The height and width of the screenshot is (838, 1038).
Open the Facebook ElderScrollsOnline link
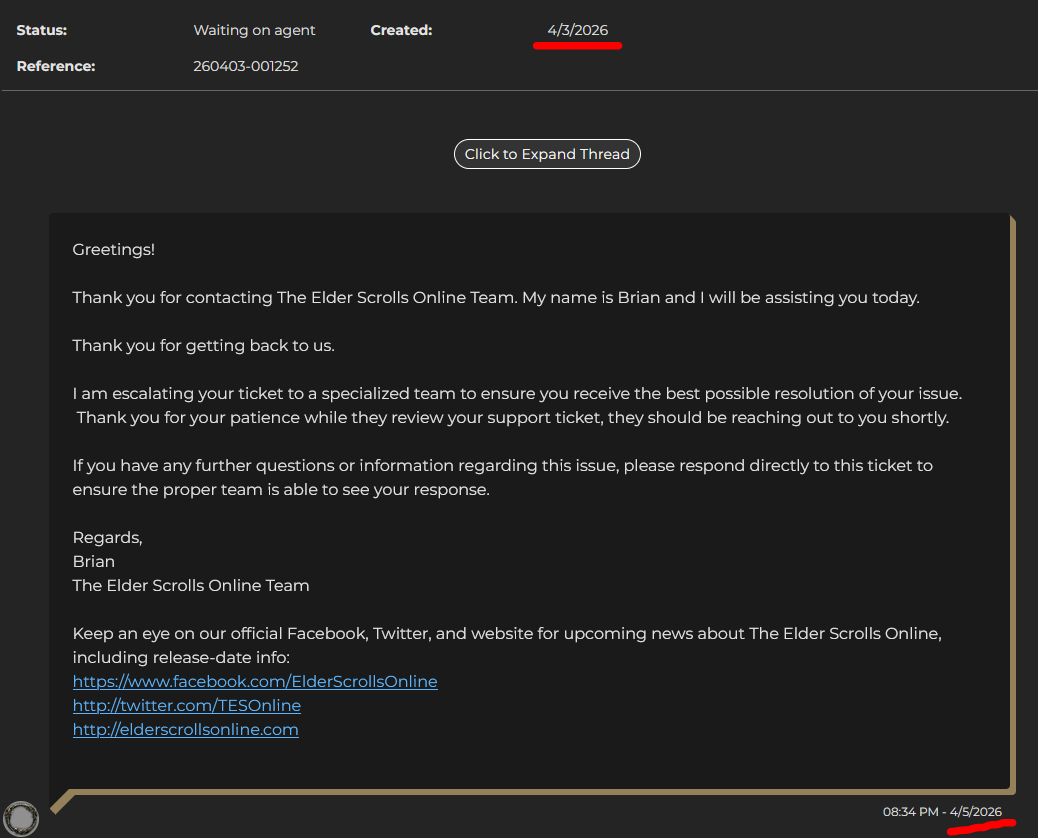[x=255, y=681]
